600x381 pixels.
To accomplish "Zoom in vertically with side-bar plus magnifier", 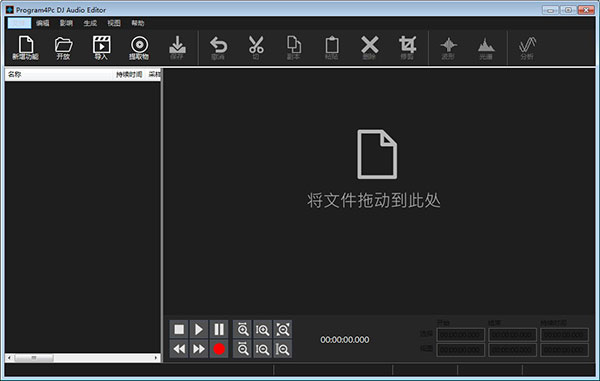I will click(x=262, y=329).
